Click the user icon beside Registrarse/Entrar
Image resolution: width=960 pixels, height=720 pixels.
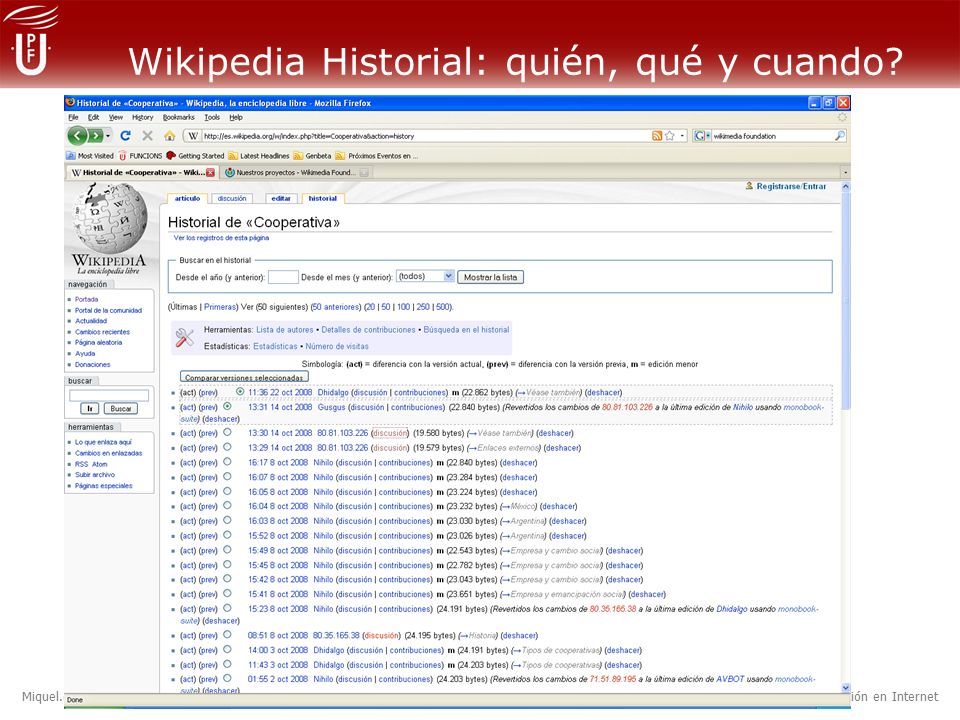(x=749, y=186)
